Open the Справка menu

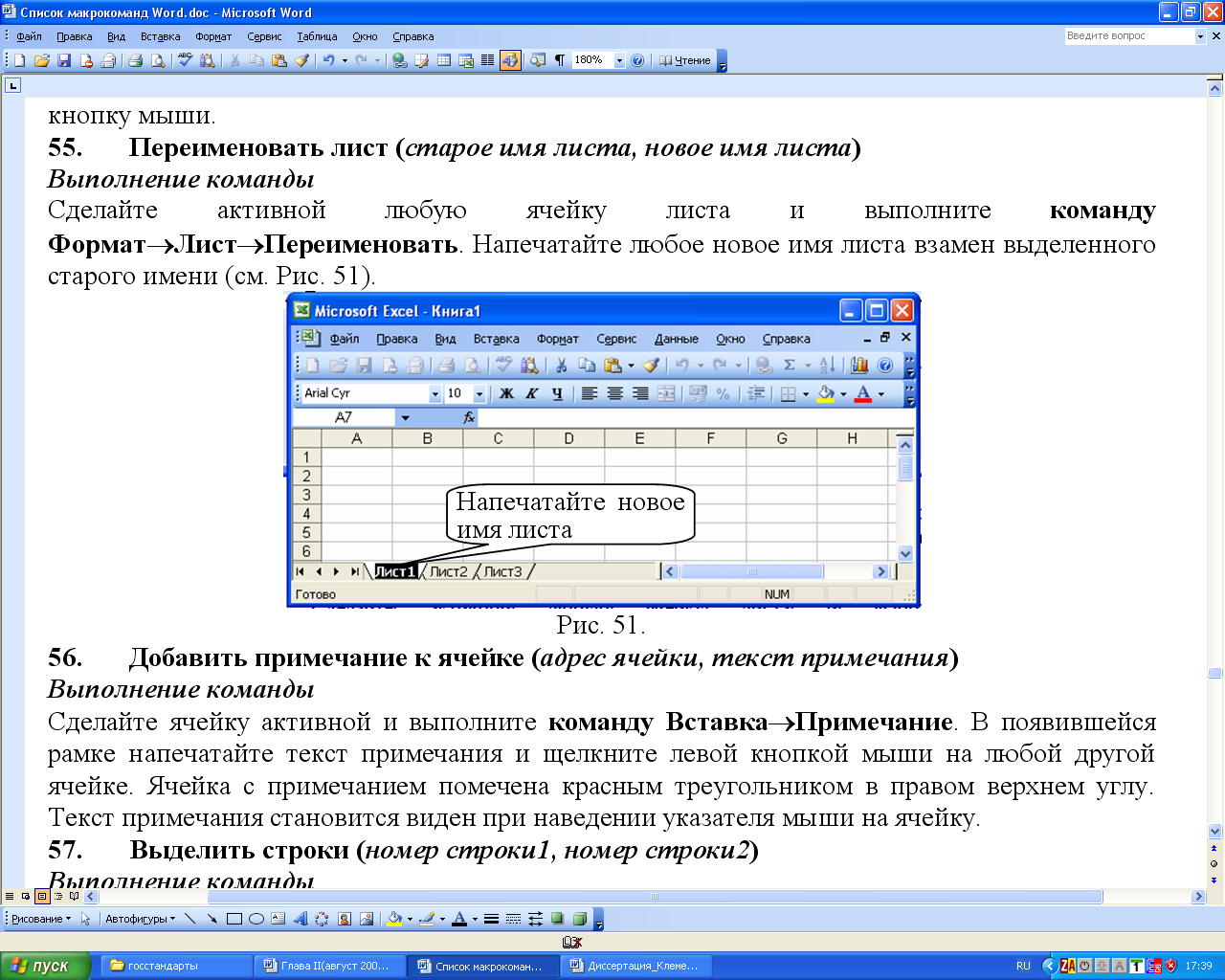[x=412, y=36]
